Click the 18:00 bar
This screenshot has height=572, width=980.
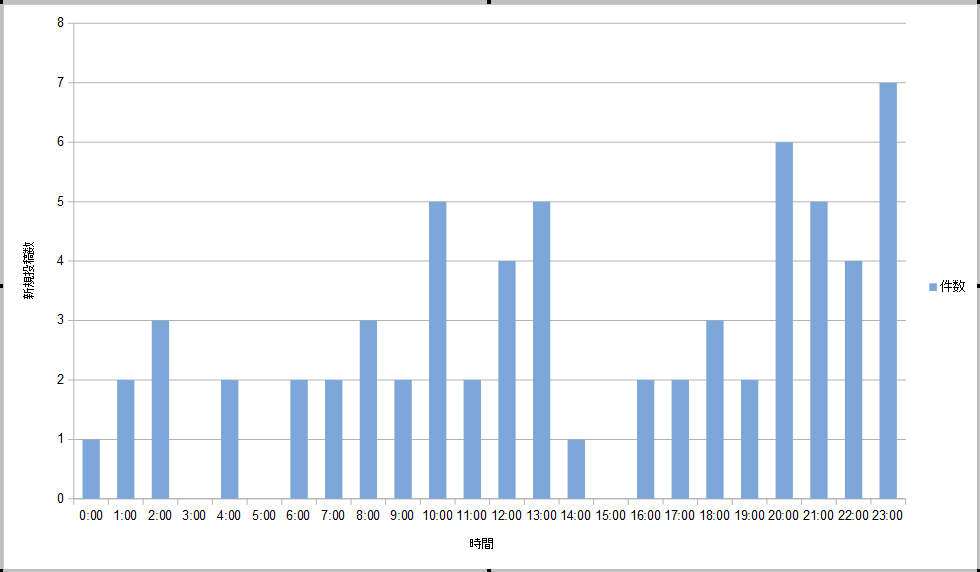(x=715, y=410)
